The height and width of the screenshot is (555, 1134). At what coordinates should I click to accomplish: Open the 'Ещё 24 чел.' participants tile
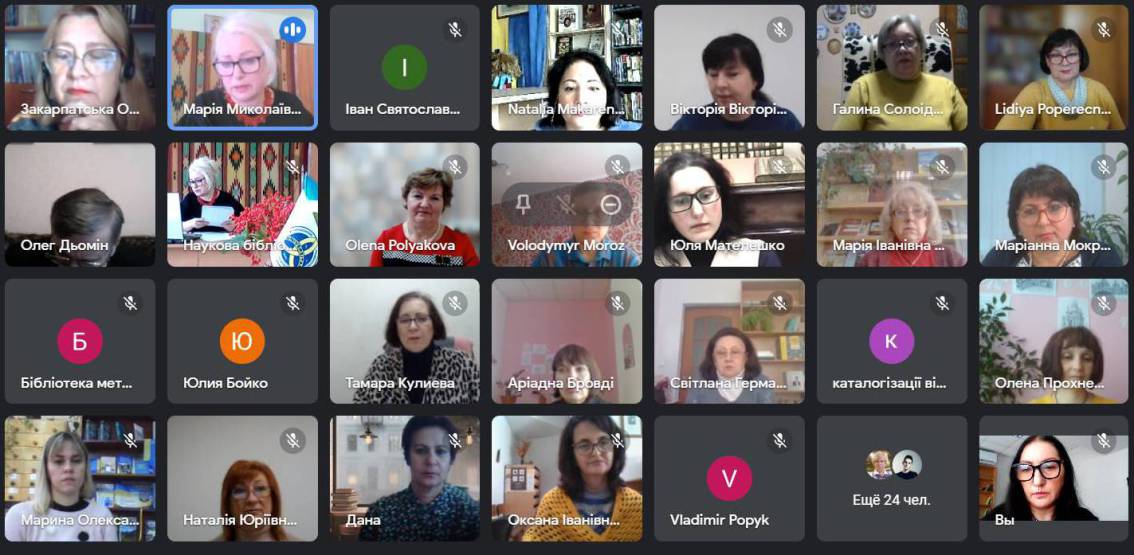click(x=892, y=478)
